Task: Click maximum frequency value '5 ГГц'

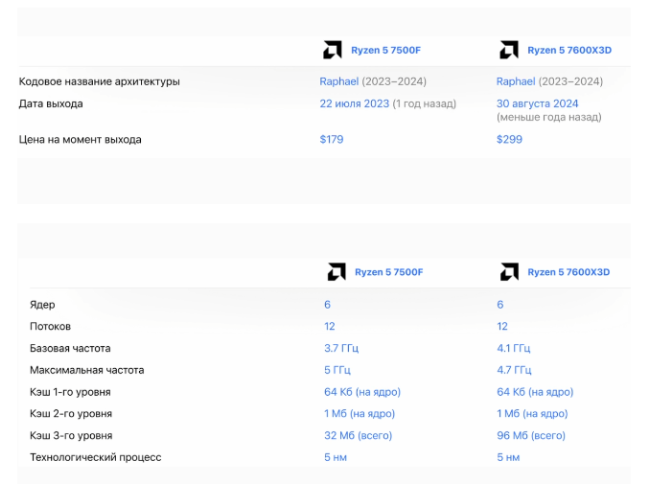Action: click(337, 370)
